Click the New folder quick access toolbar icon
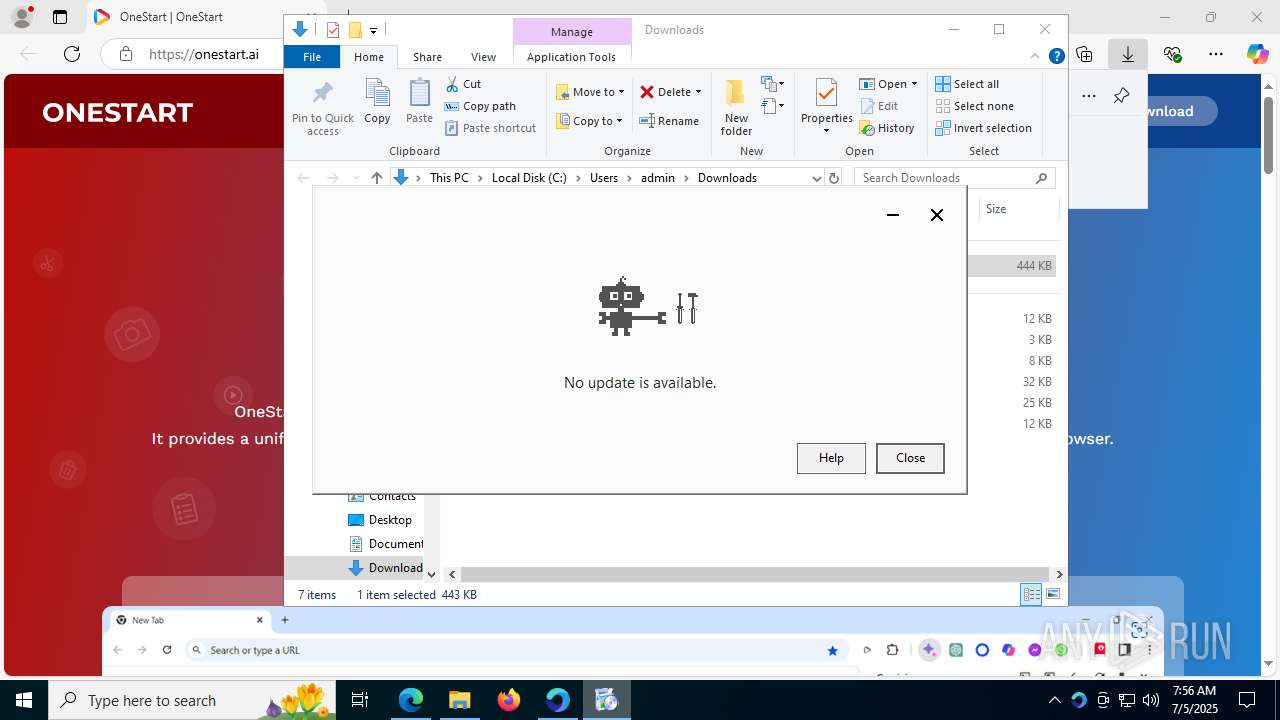The image size is (1280, 720). [354, 30]
